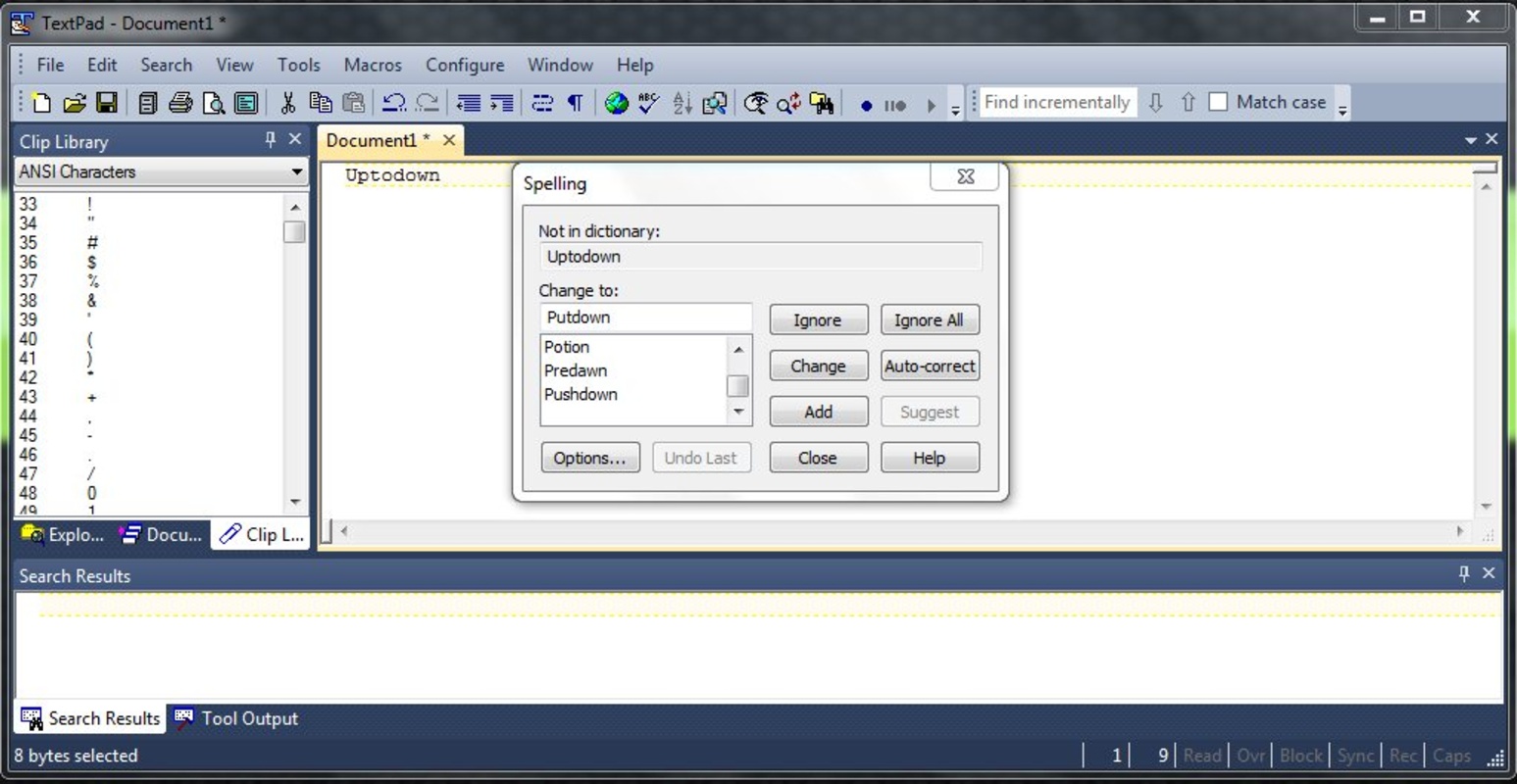Click the Auto-correct button

click(930, 366)
